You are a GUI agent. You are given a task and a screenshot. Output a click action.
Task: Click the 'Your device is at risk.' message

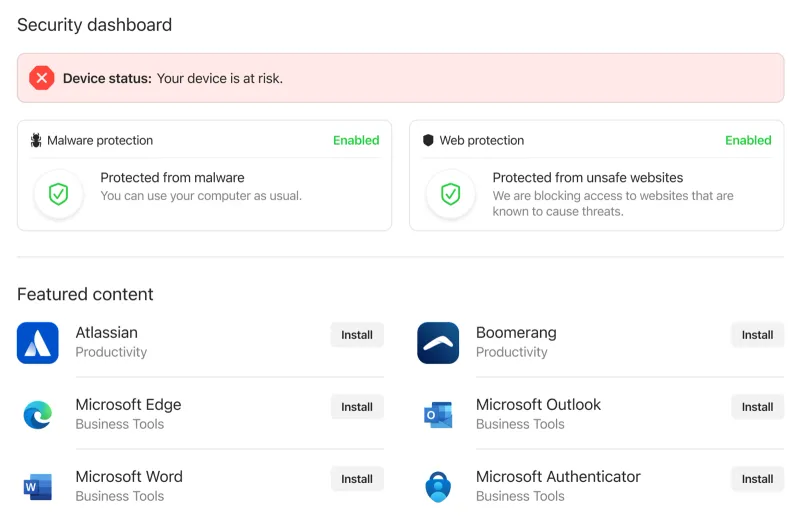click(219, 79)
